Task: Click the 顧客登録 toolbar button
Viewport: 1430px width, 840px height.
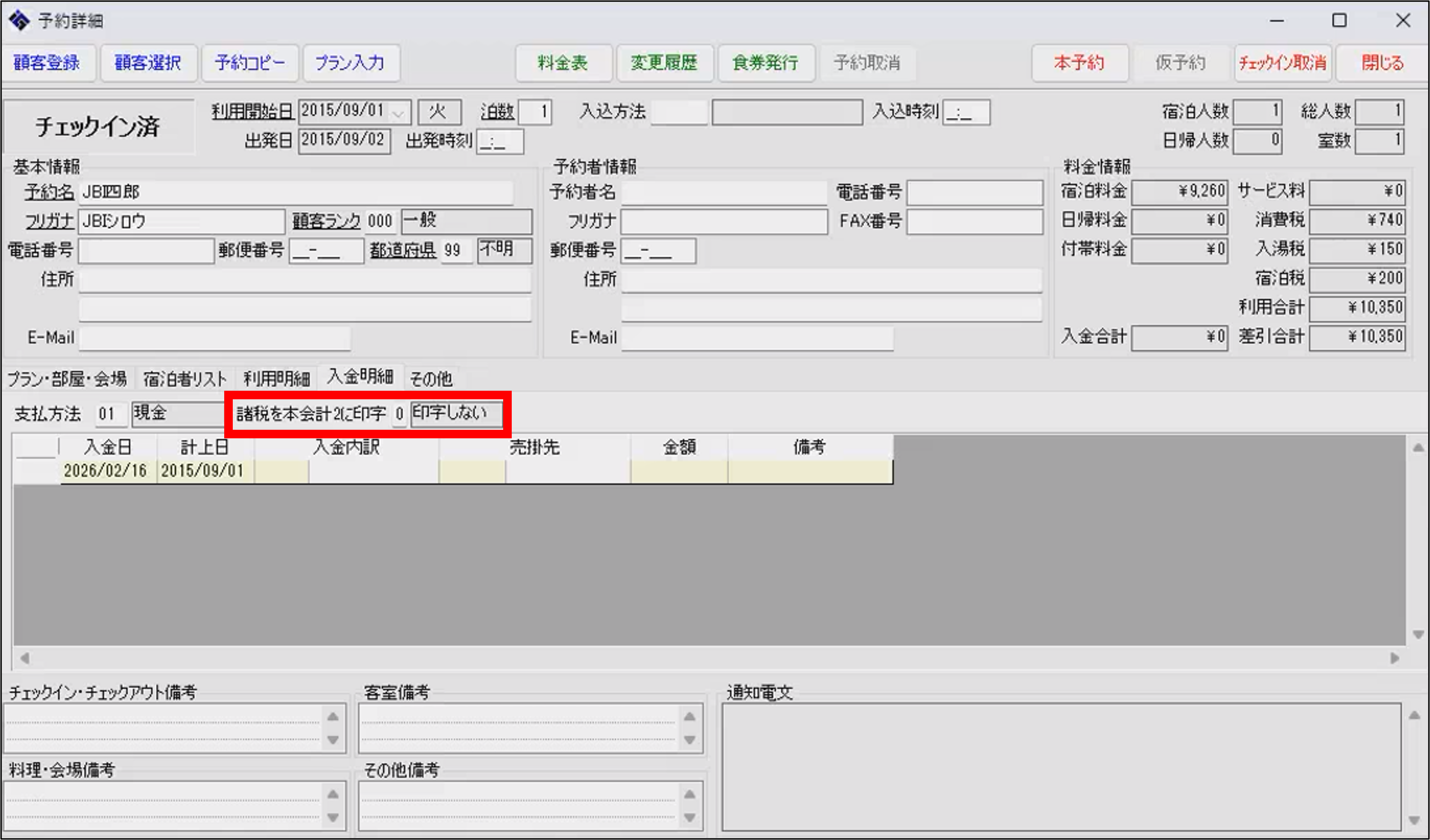Action: [x=47, y=63]
